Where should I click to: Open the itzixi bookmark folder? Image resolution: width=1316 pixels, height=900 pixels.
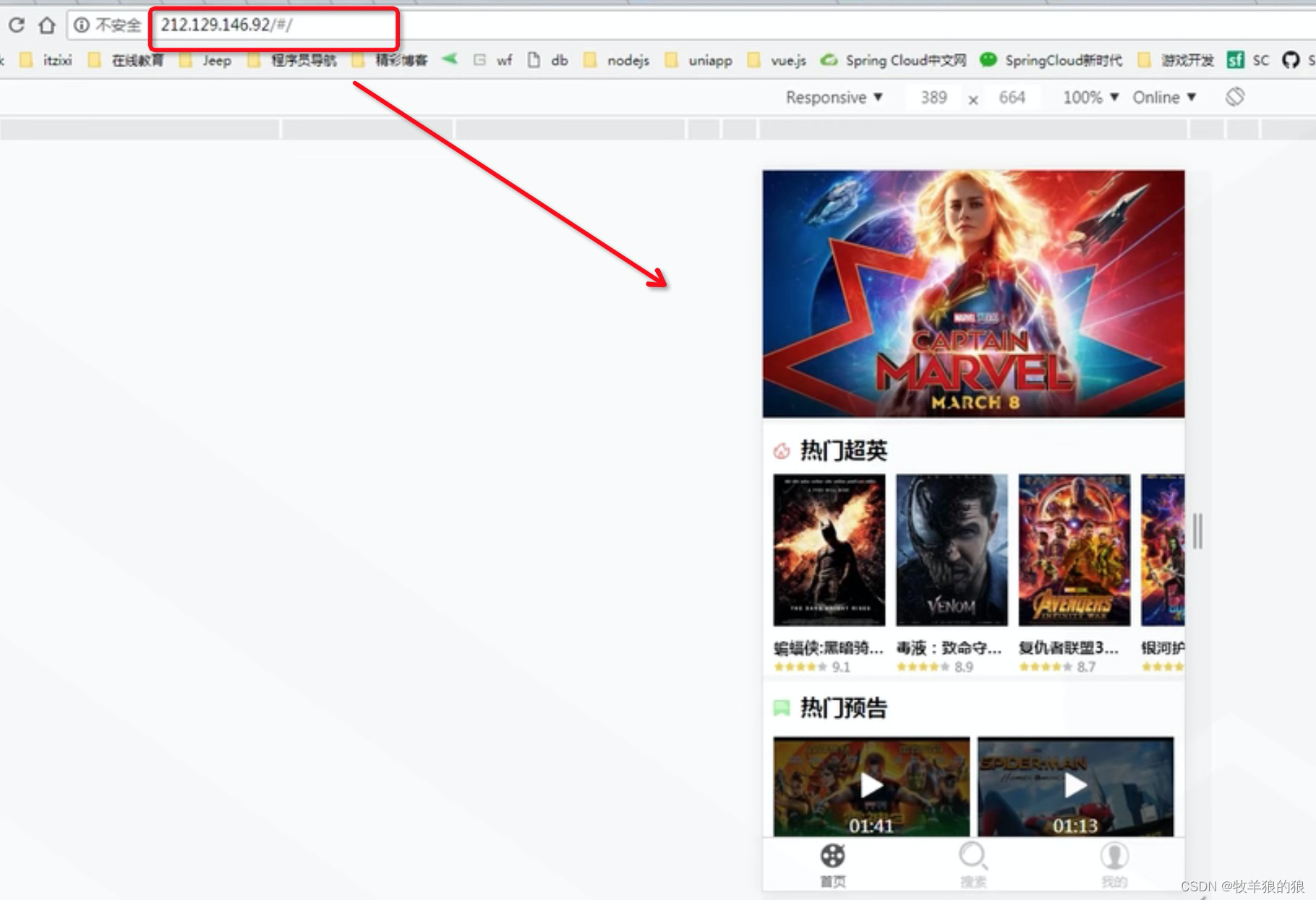(46, 60)
